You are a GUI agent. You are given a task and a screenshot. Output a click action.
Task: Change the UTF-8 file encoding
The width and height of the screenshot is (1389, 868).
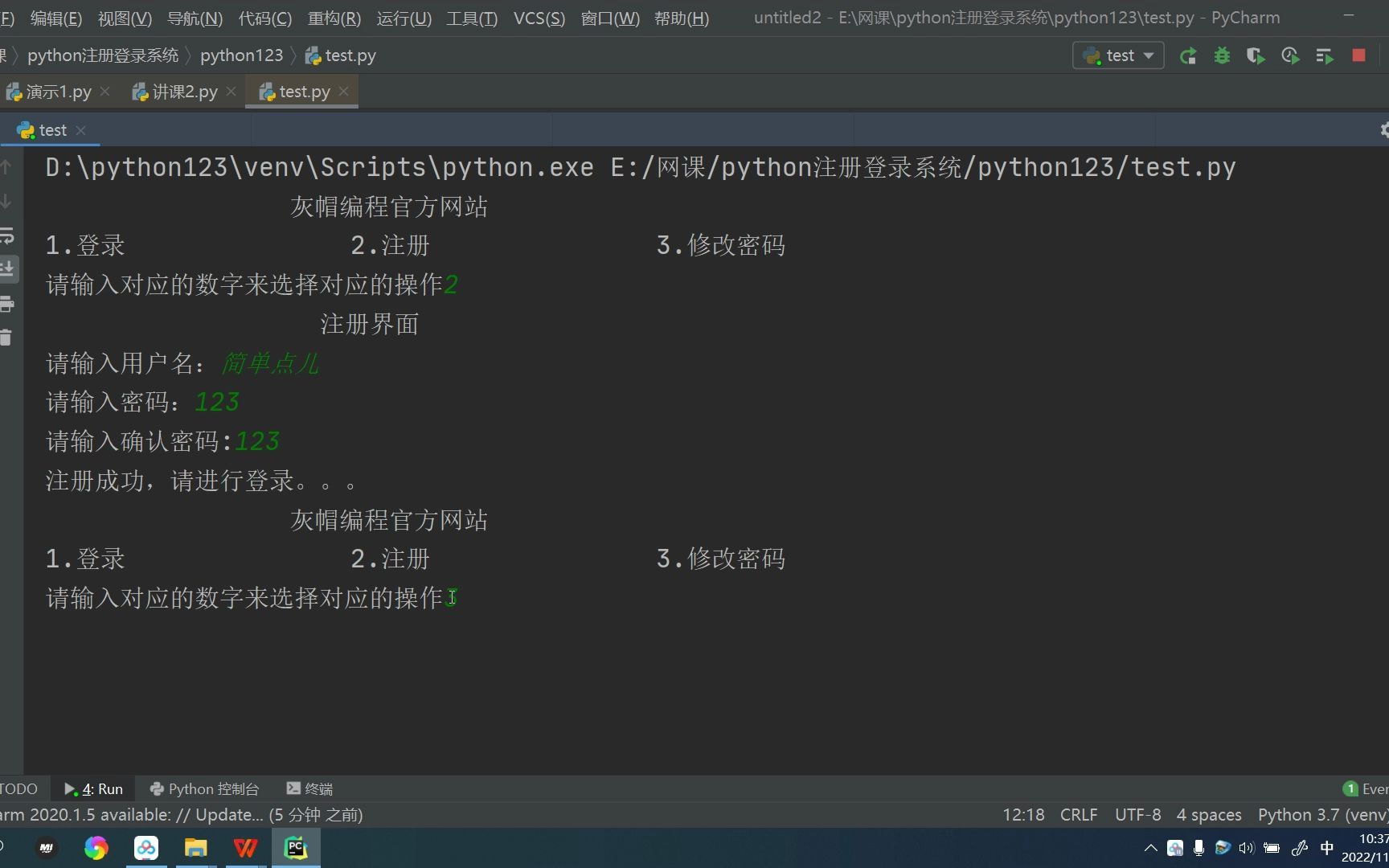pyautogui.click(x=1137, y=815)
